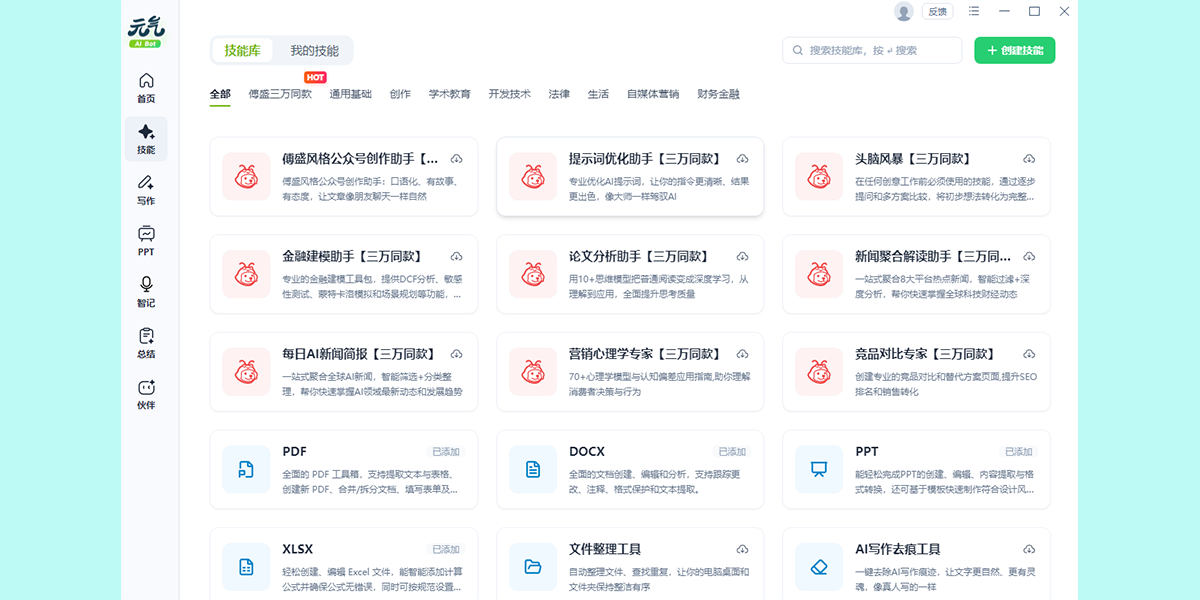Filter skills by 学术教育 category
This screenshot has width=1200, height=600.
(448, 93)
